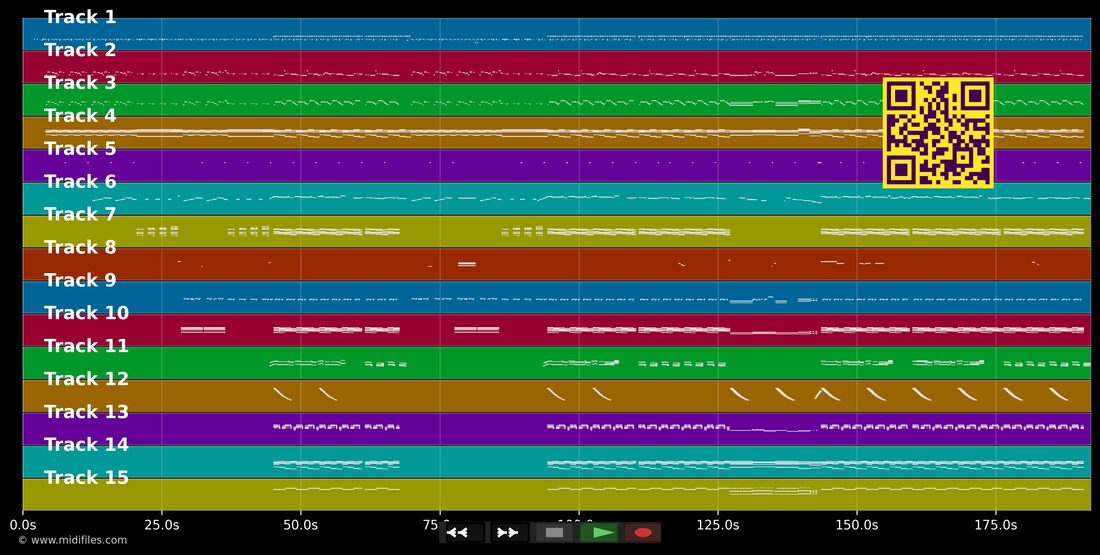Screen dimensions: 1100x555
Task: Select the Track 4 label
Action: tap(80, 116)
